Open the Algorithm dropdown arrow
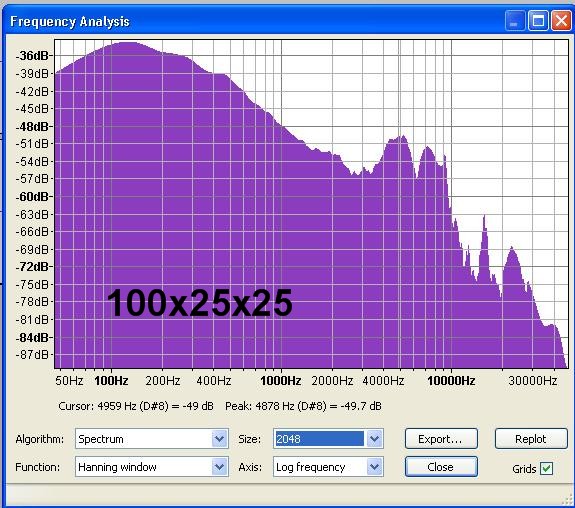 click(x=219, y=439)
